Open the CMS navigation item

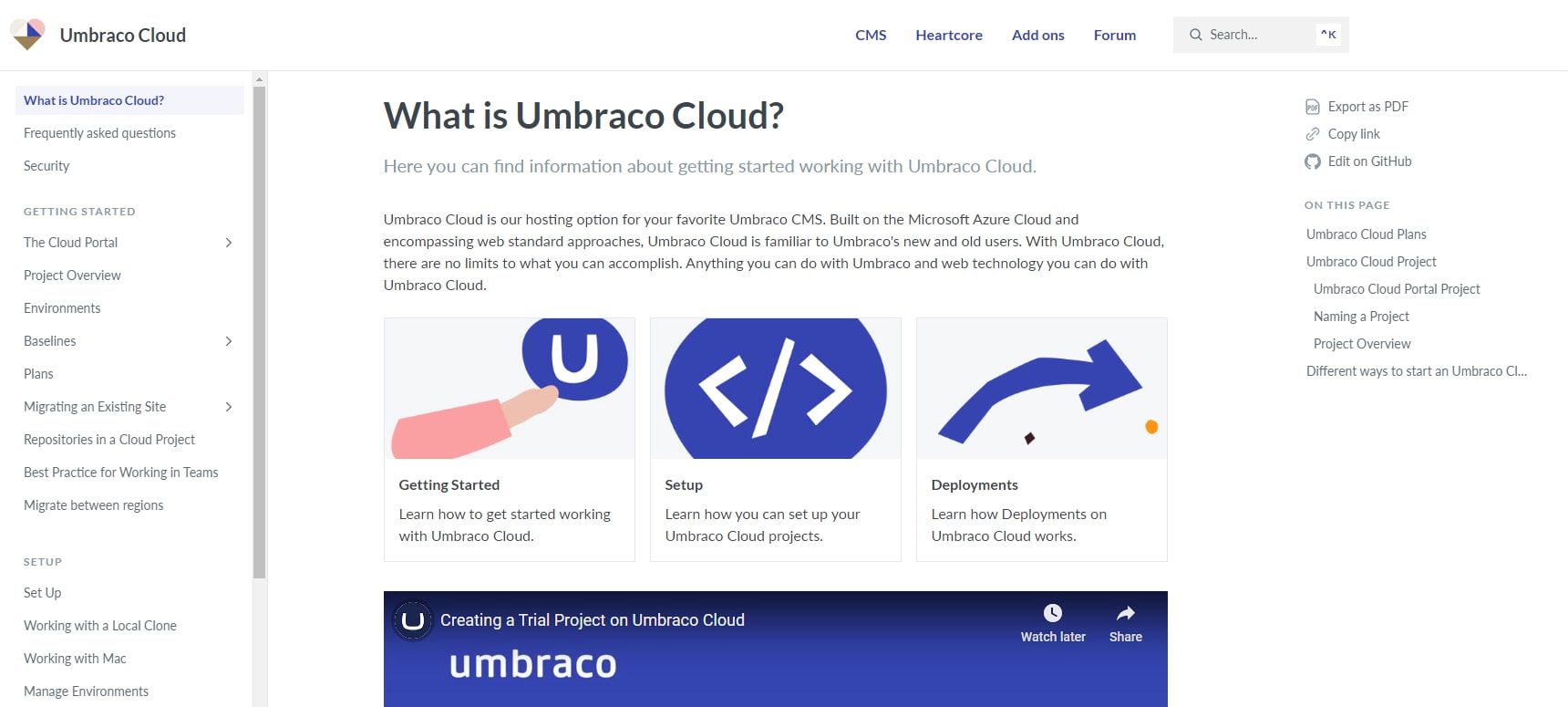[x=871, y=35]
